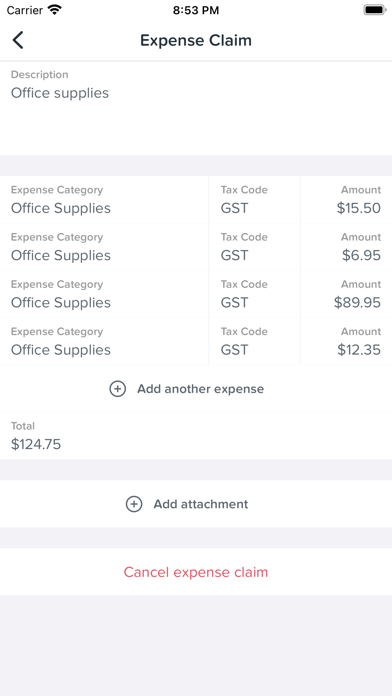Screen dimensions: 392x696
Task: Cancel expense claim
Action: pos(196,572)
